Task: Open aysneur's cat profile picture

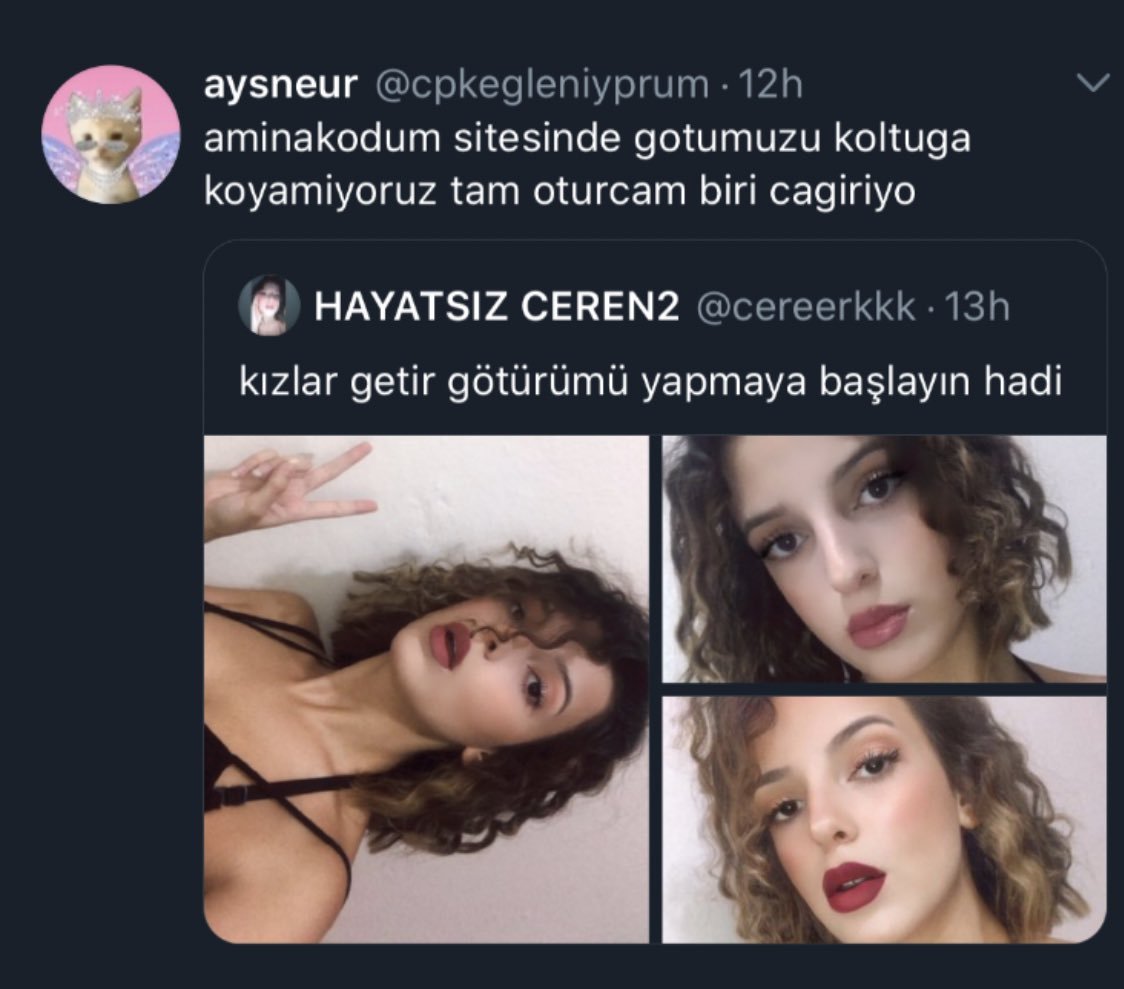Action: pos(111,135)
